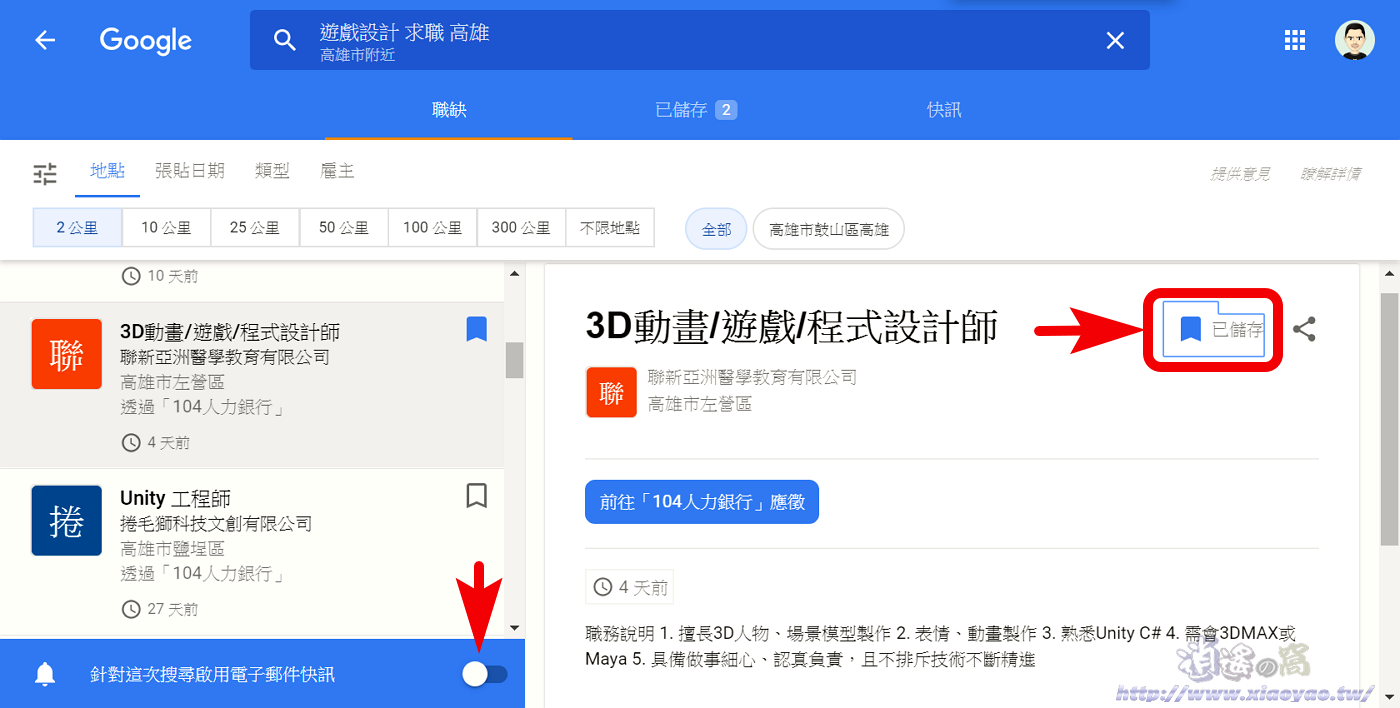Click the job list scrollbar down arrow

point(515,627)
